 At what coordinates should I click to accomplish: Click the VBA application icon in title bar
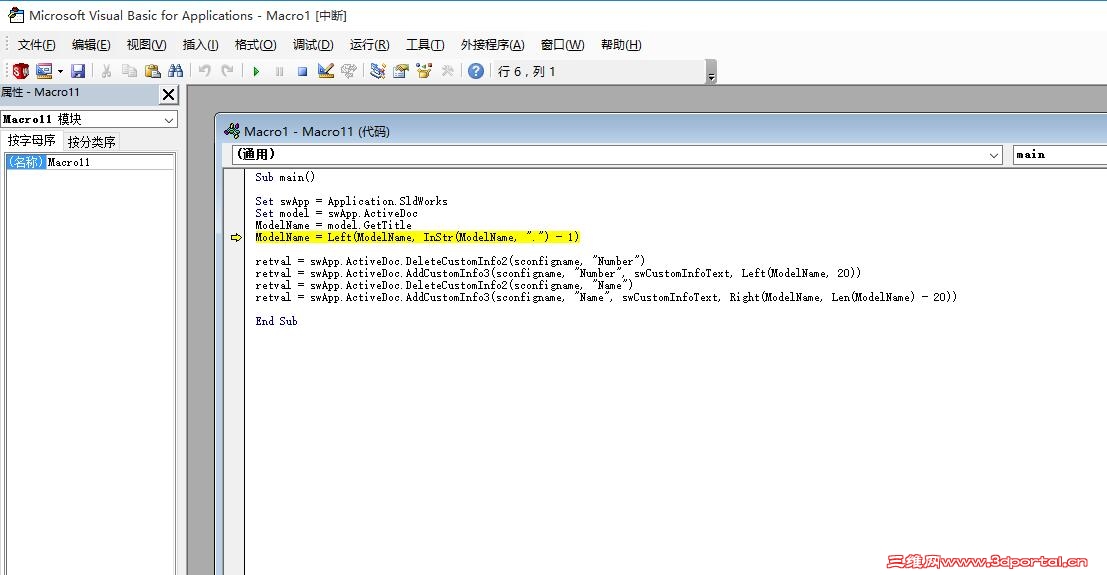(x=16, y=15)
